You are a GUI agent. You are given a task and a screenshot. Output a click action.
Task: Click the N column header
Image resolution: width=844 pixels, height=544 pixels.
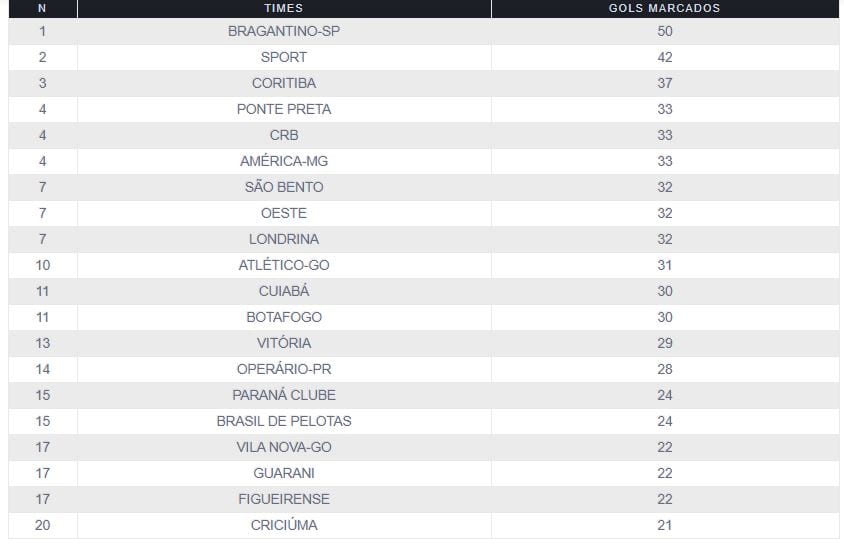pyautogui.click(x=42, y=8)
